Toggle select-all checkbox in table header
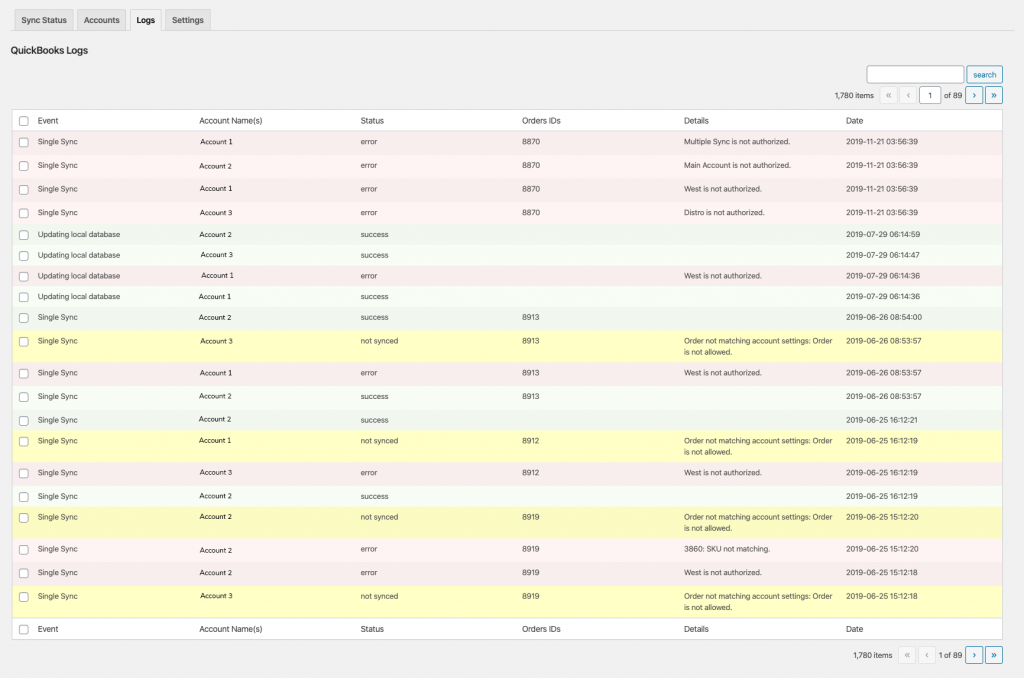1024x678 pixels. click(24, 121)
